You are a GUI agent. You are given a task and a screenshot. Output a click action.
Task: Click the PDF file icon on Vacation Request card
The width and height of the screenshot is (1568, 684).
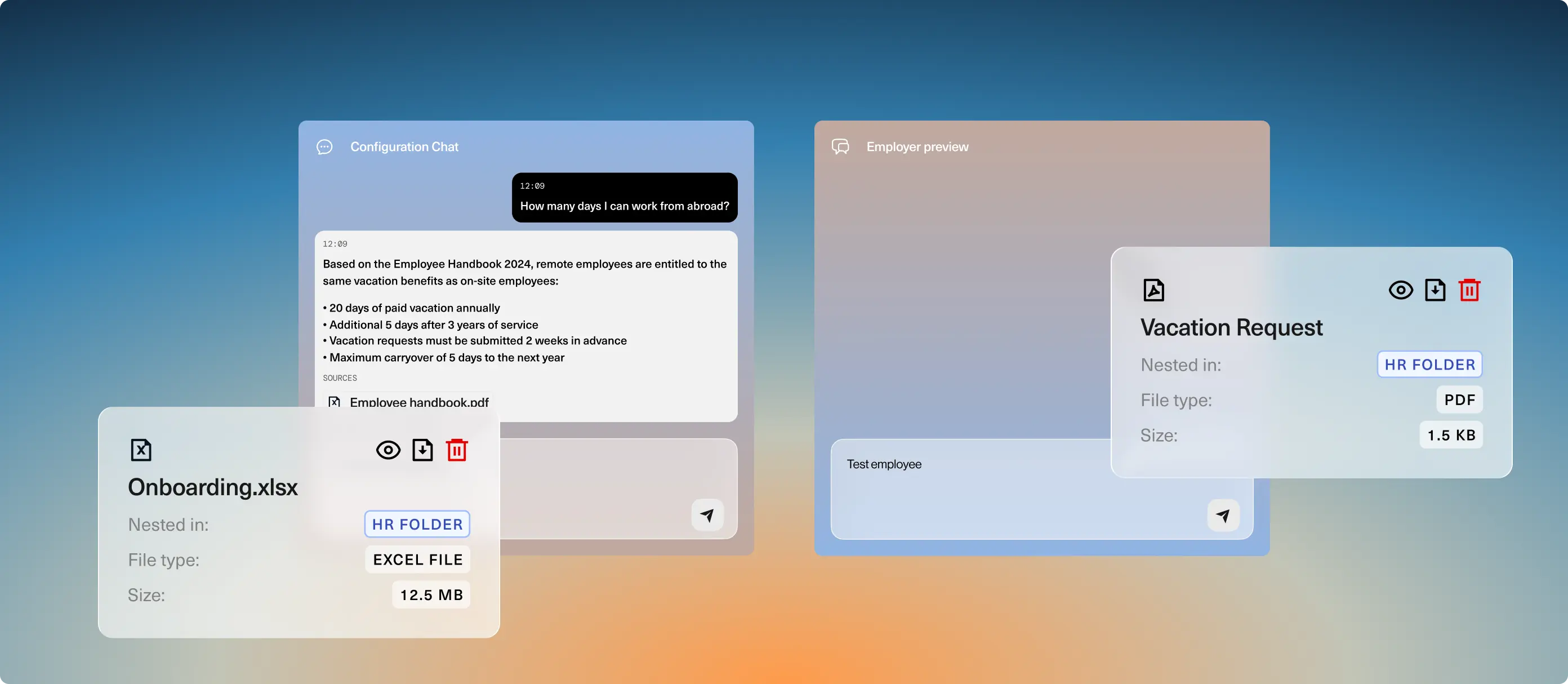coord(1155,290)
